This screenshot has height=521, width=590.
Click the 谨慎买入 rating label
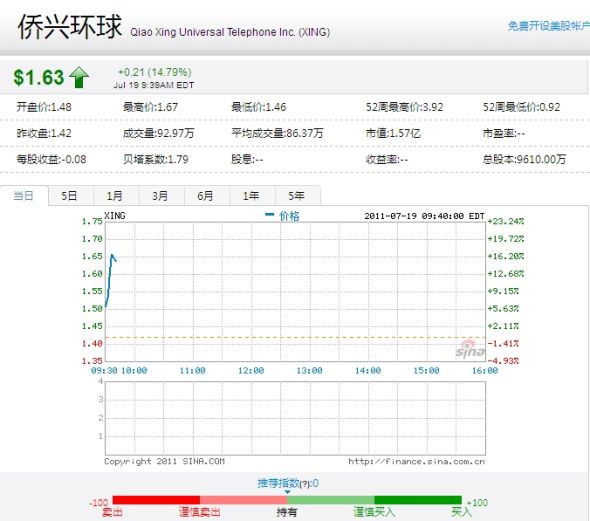point(374,512)
